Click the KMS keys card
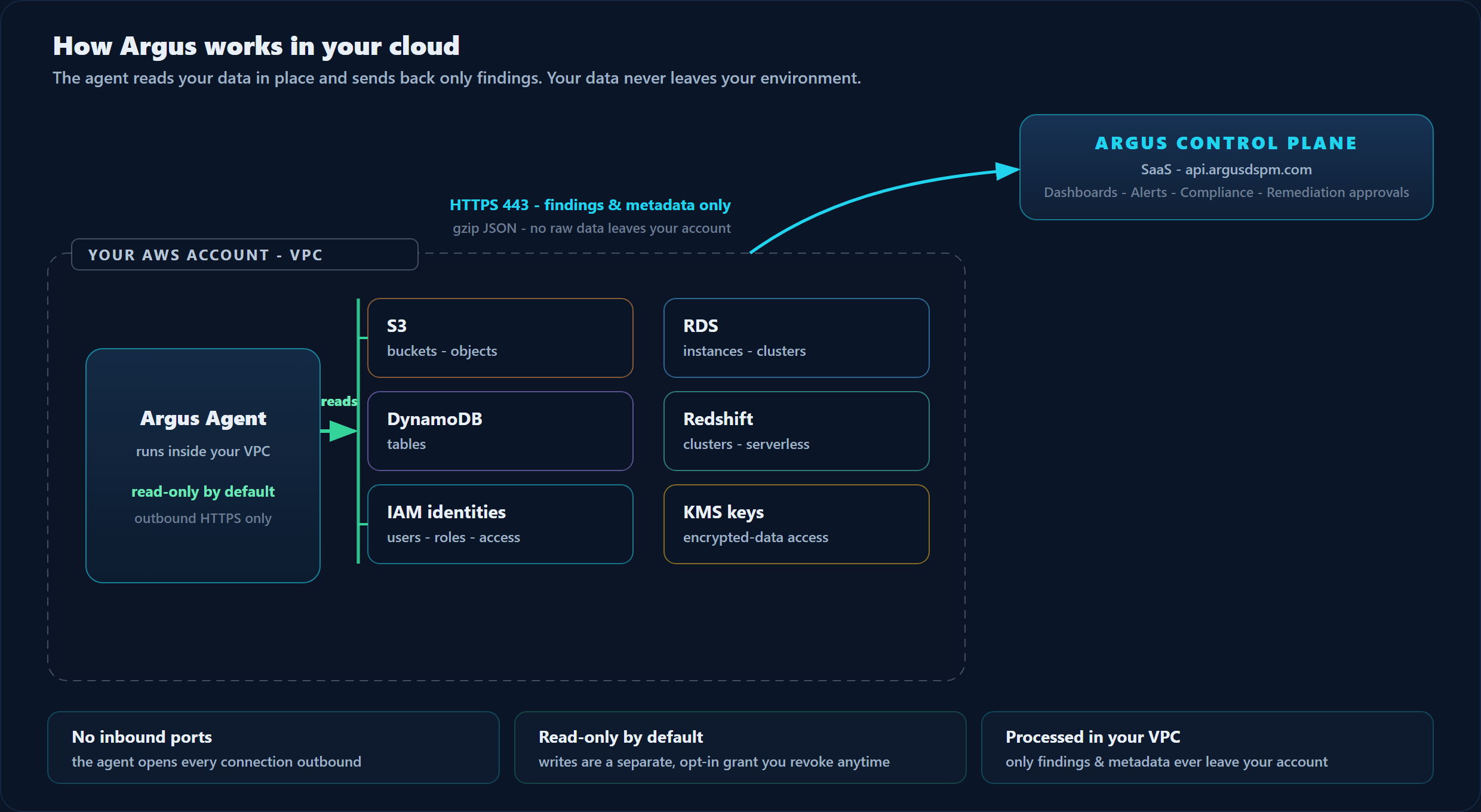The width and height of the screenshot is (1481, 812). tap(797, 524)
